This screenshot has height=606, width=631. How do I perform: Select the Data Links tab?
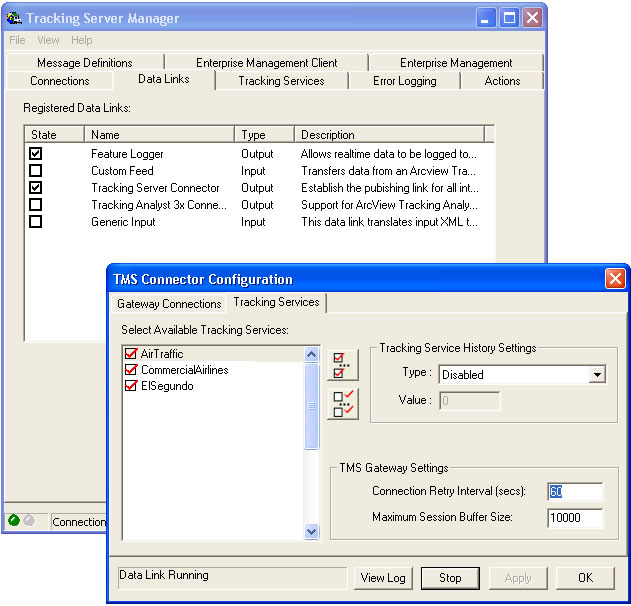click(164, 79)
